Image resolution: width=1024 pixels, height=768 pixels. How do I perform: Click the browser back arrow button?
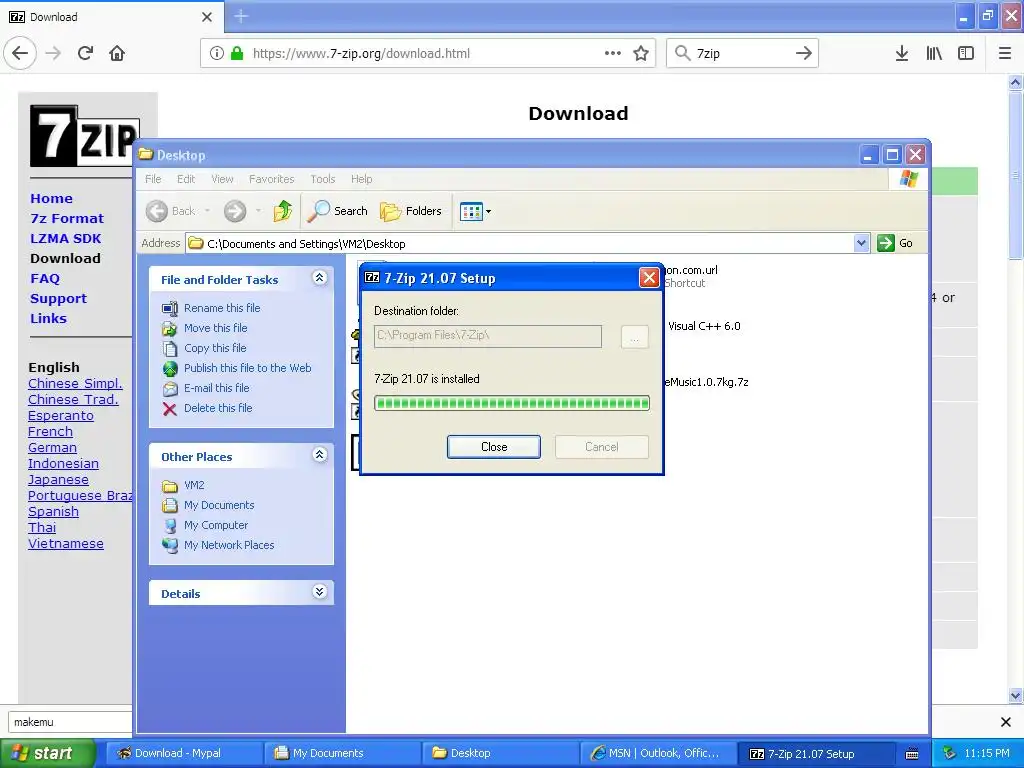pos(20,53)
